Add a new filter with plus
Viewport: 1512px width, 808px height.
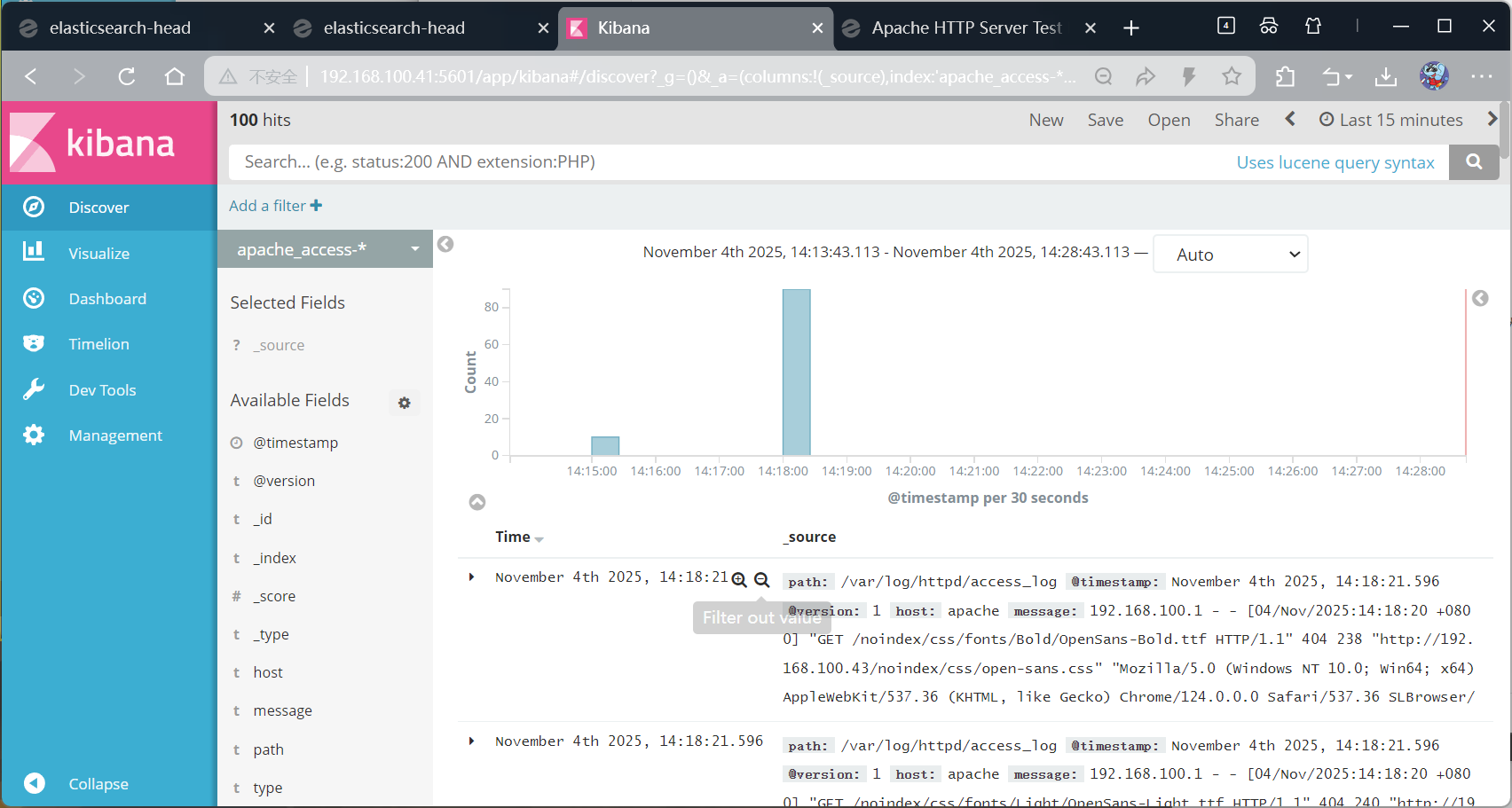pos(316,206)
